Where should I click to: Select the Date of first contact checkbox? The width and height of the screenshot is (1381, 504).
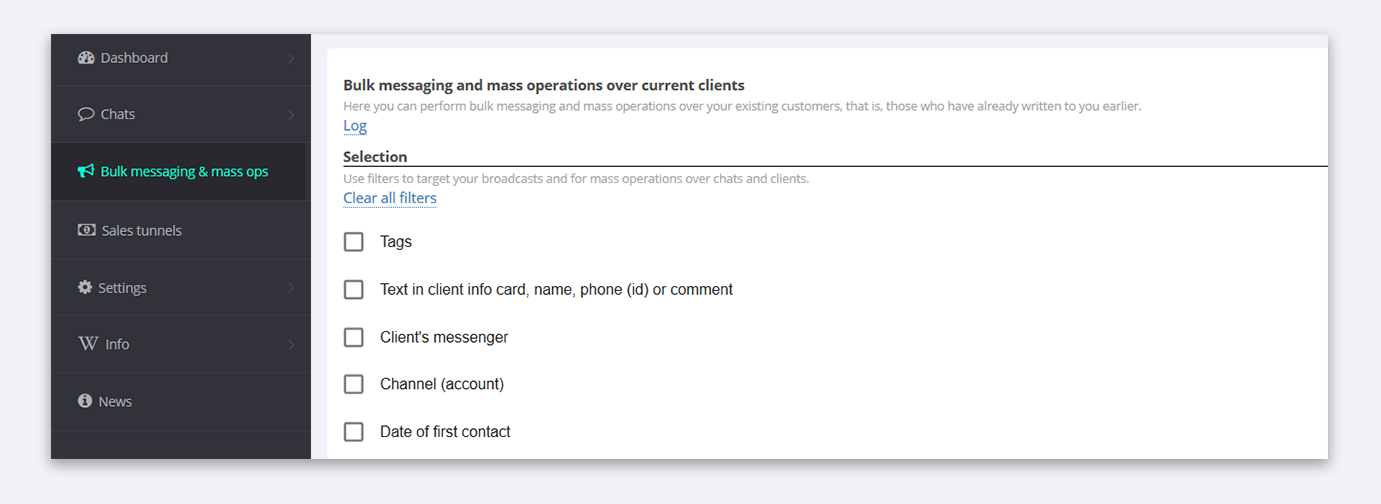[x=354, y=432]
